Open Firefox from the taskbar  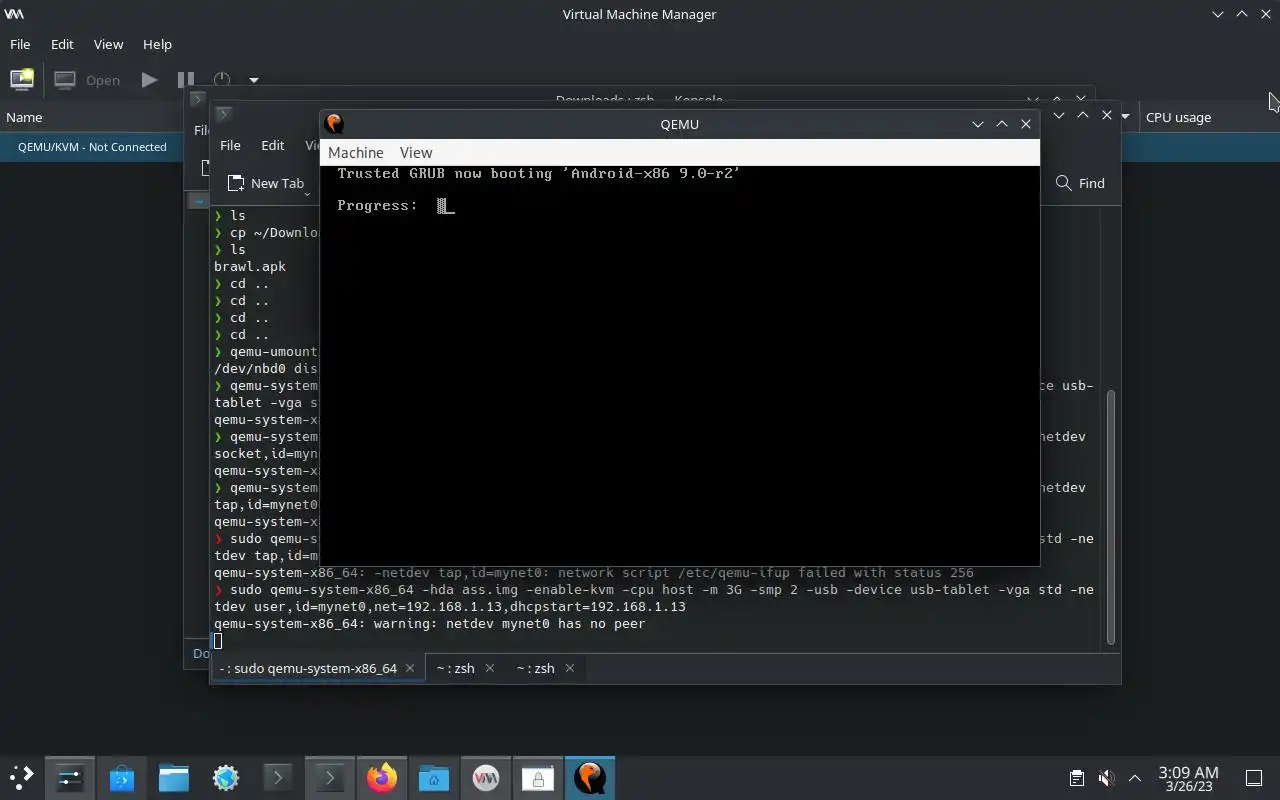click(382, 778)
